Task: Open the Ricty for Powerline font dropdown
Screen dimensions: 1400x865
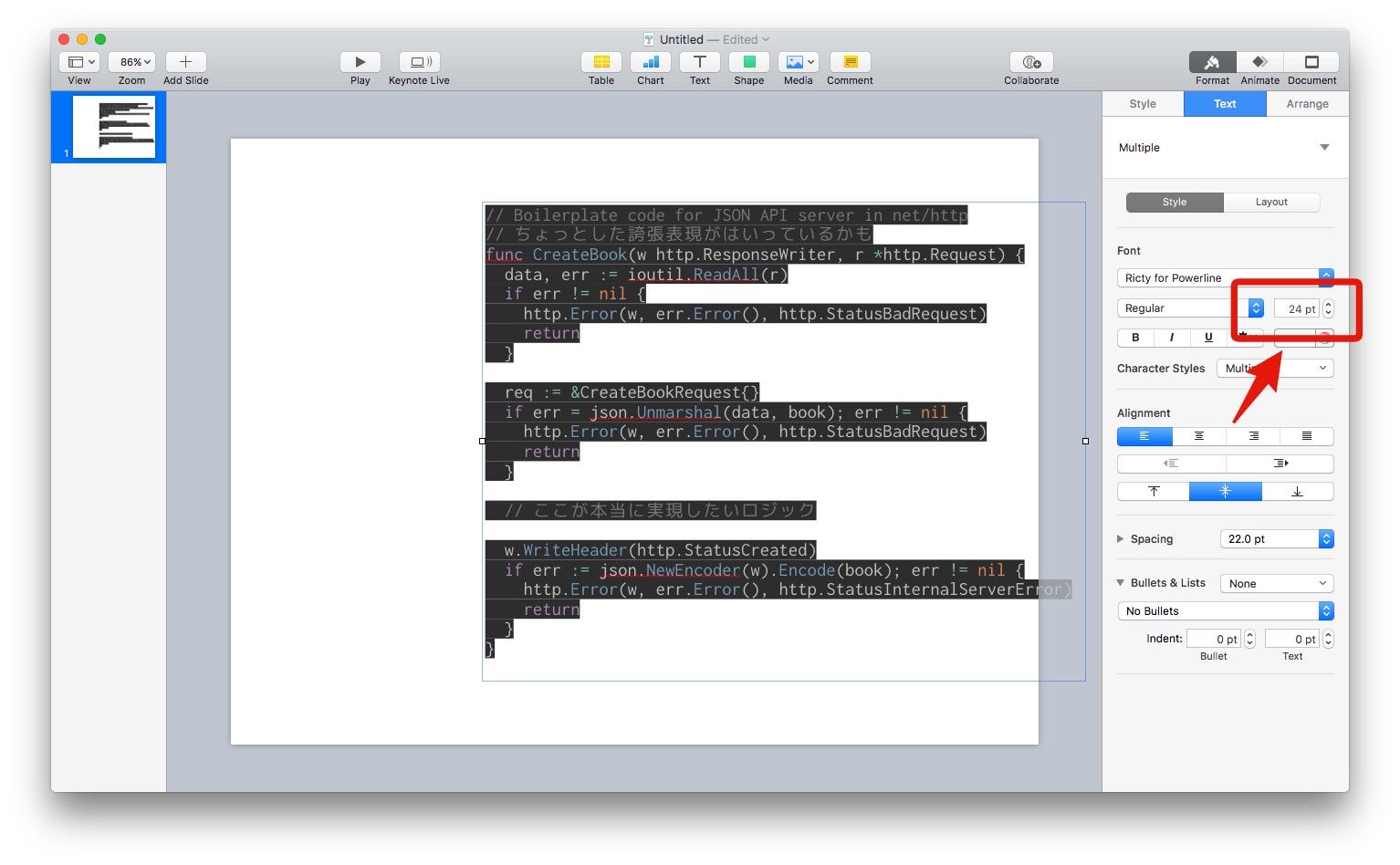Action: [1225, 278]
